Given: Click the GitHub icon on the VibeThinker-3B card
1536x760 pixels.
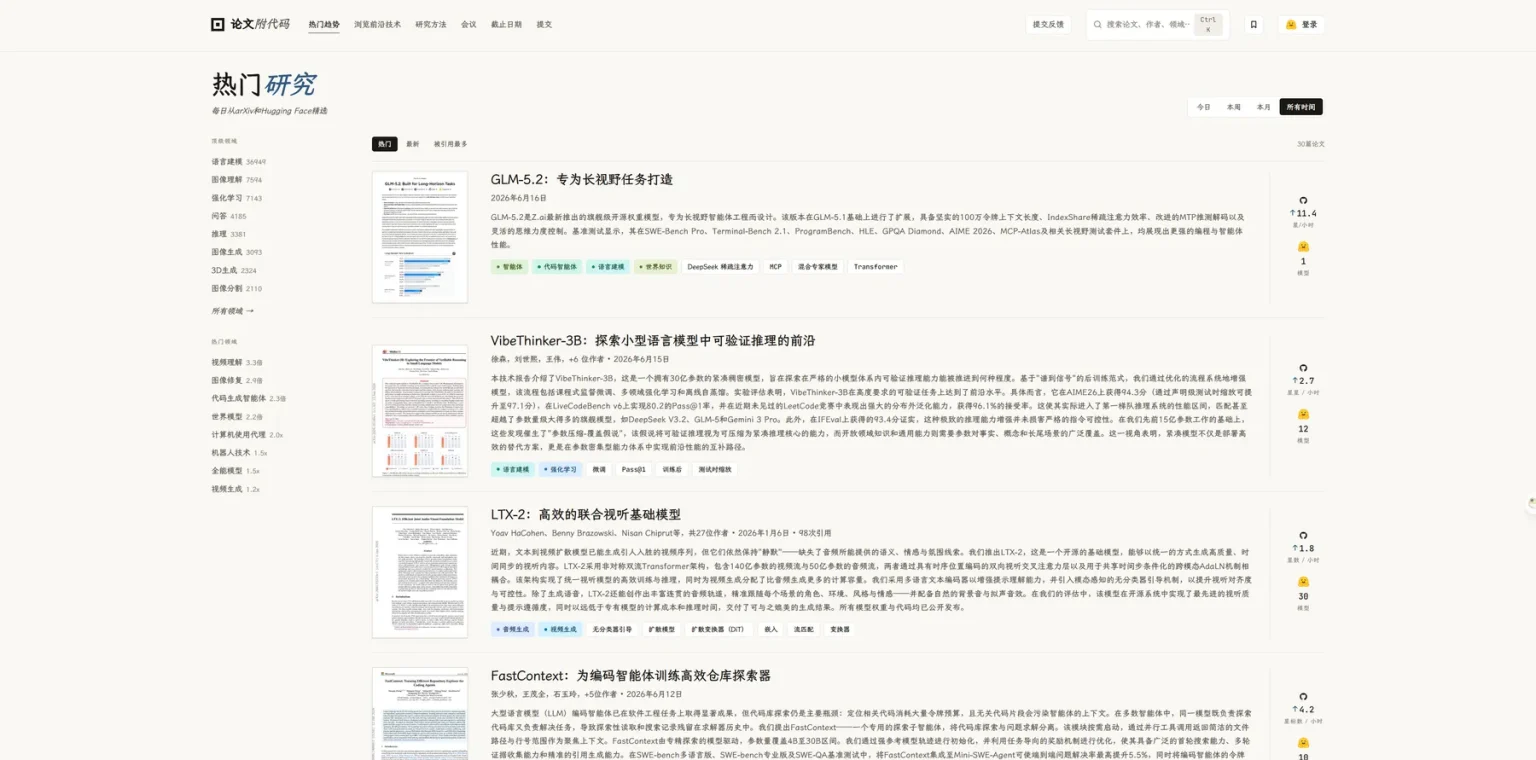Looking at the screenshot, I should (1303, 368).
